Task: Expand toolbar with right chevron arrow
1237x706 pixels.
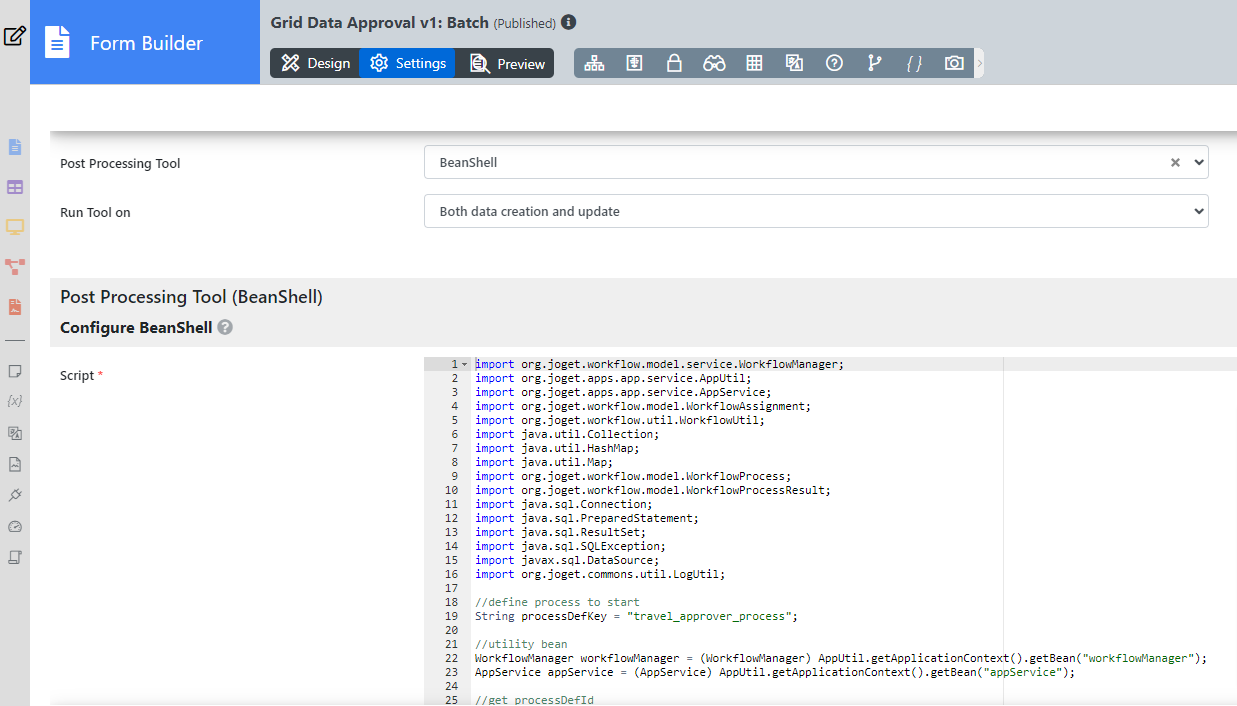Action: (980, 63)
